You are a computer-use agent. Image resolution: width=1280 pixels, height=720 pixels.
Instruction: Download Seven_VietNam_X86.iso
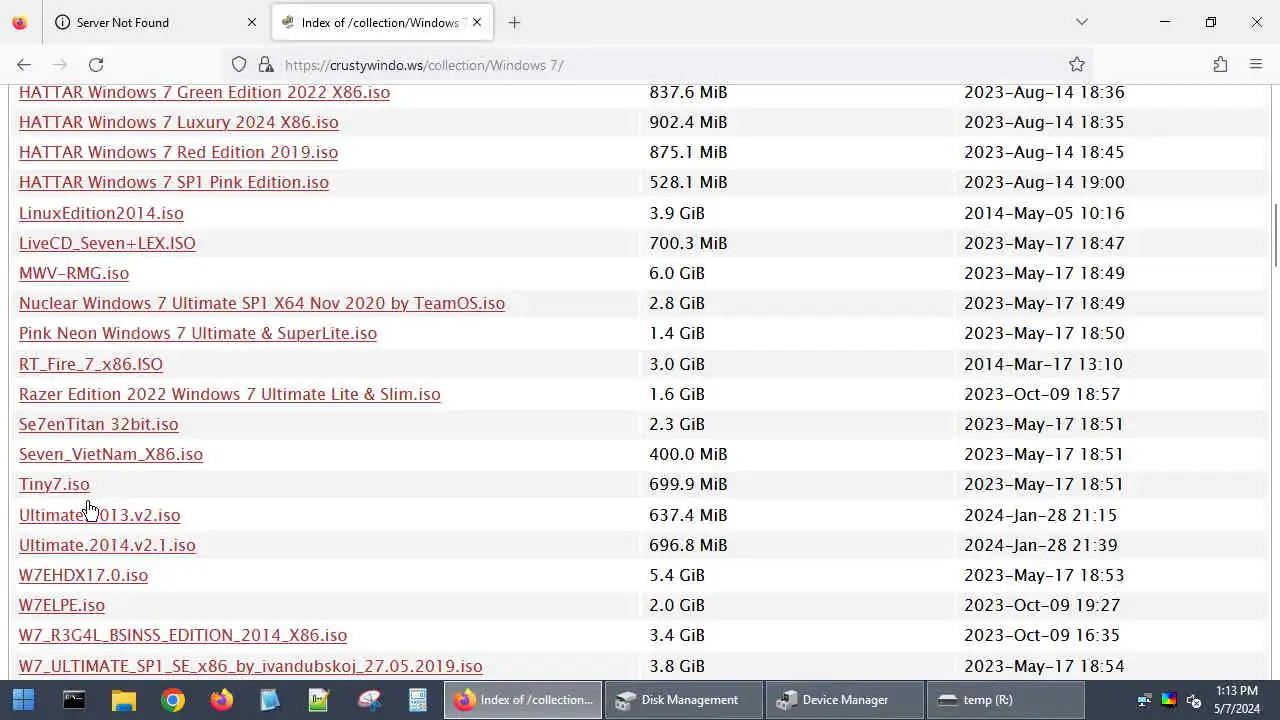[x=111, y=454]
